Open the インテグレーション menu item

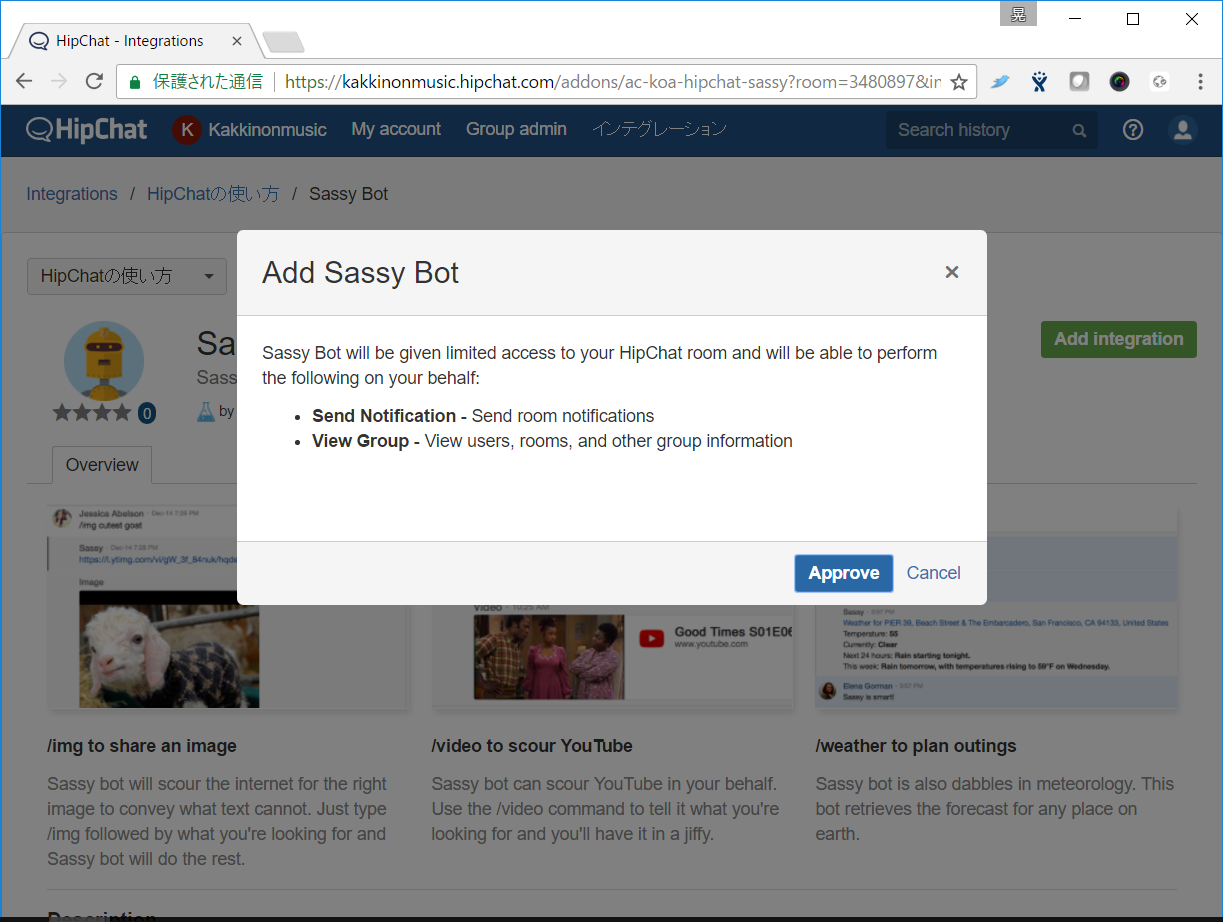point(659,129)
